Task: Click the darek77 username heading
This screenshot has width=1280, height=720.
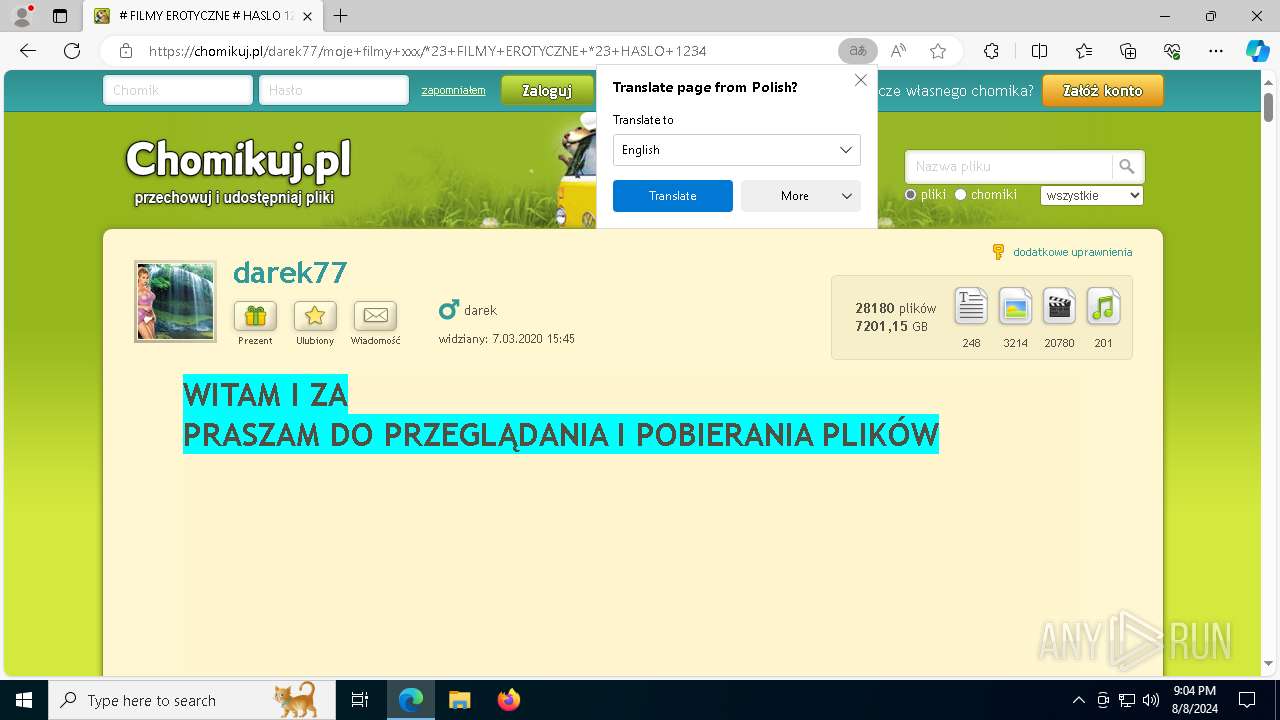Action: [x=290, y=272]
